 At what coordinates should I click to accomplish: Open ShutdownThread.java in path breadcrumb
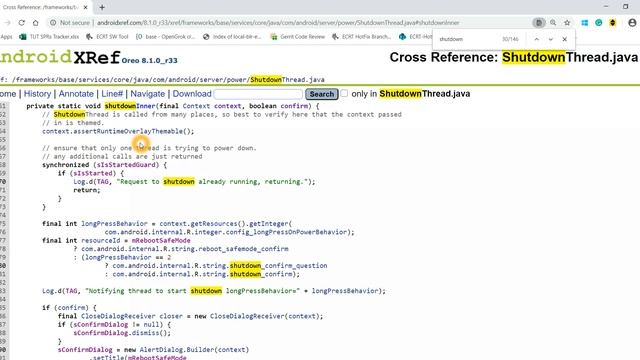(287, 80)
